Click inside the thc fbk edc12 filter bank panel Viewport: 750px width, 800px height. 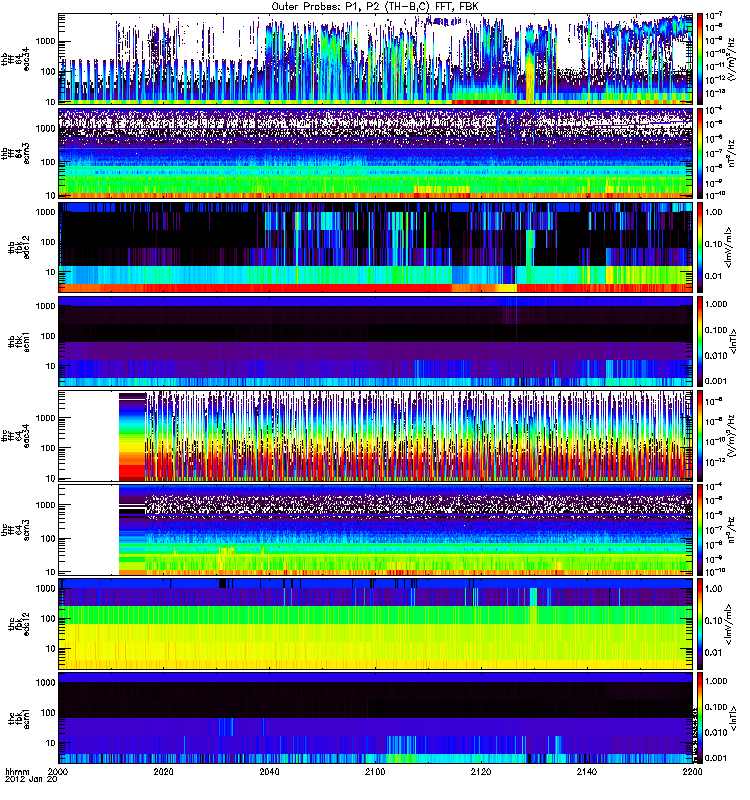pyautogui.click(x=376, y=624)
